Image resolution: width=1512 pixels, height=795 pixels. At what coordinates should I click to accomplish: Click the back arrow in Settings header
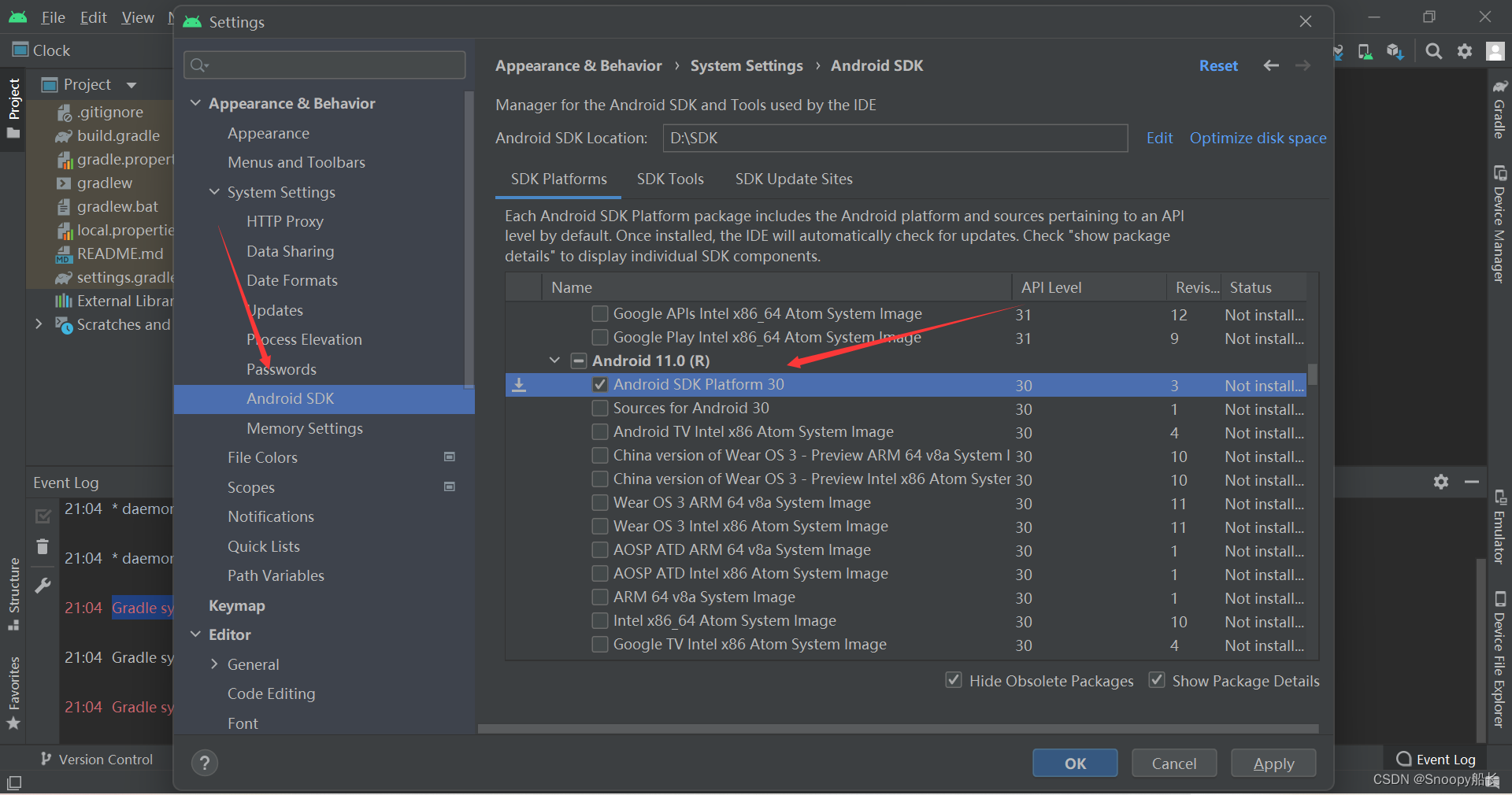1271,66
